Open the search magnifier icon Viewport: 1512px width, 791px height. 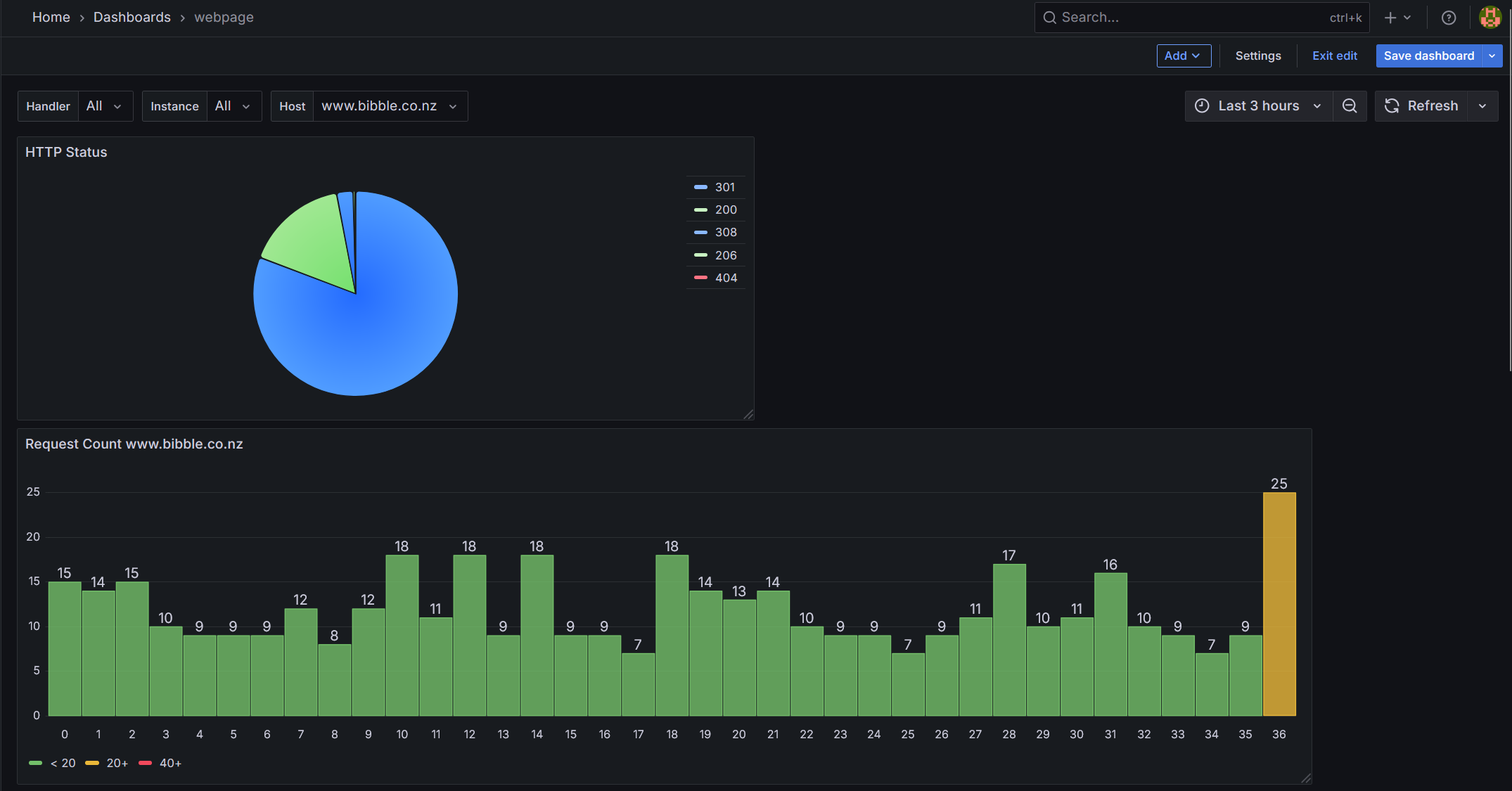pos(1049,17)
